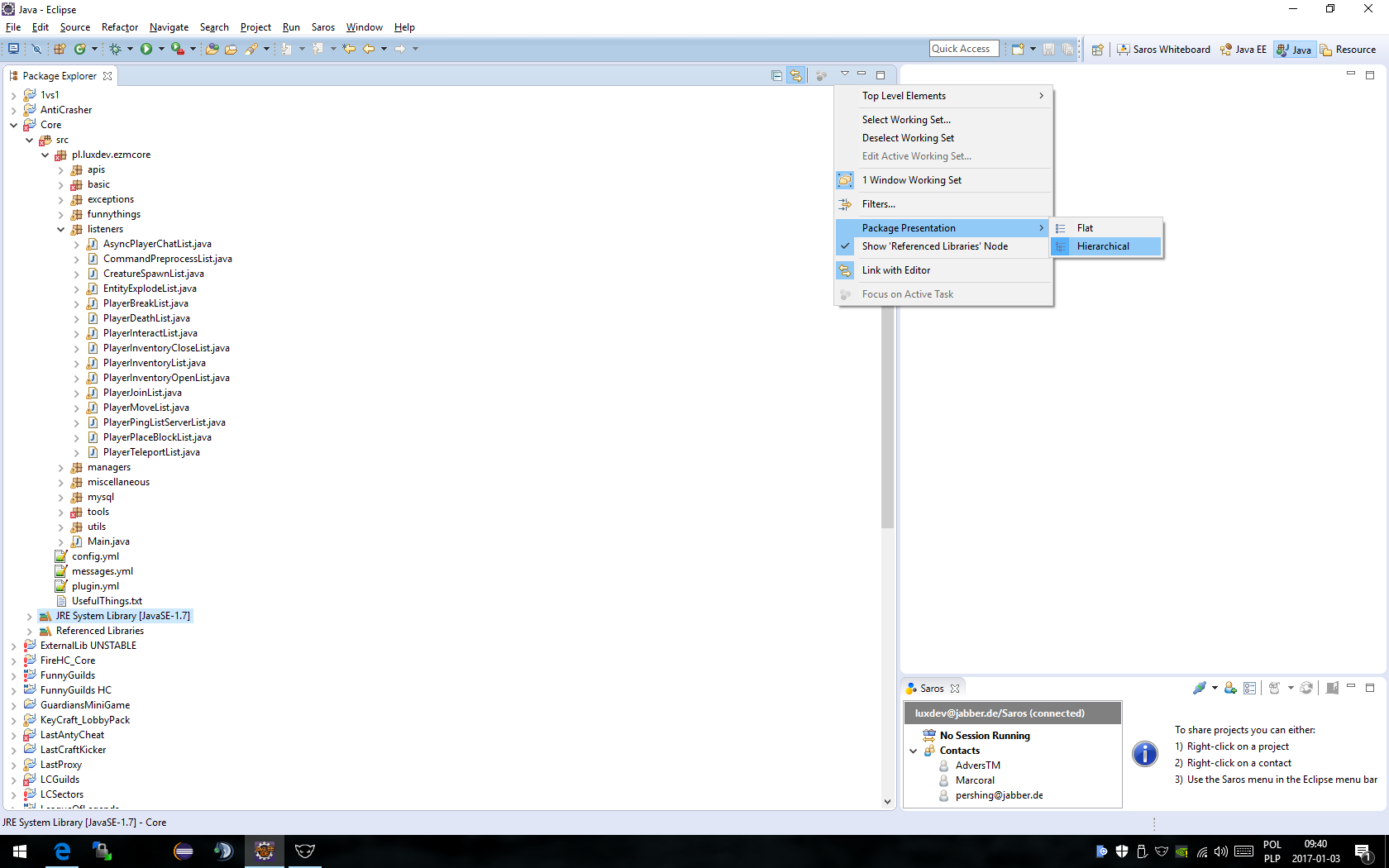Select Flat package presentation

coord(1085,228)
